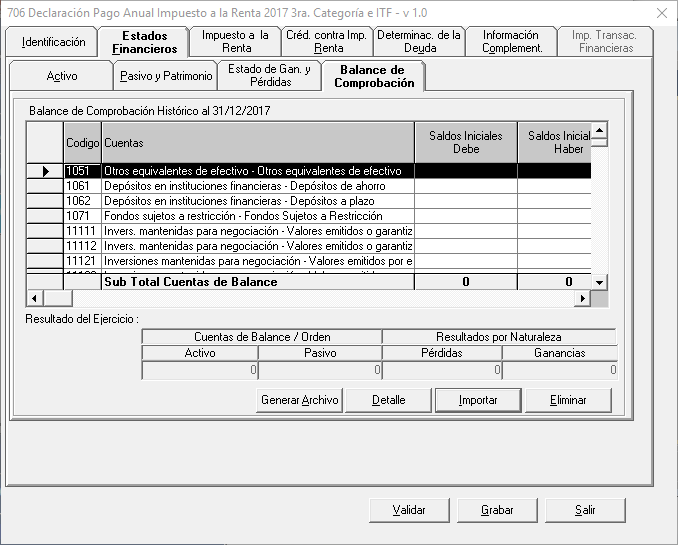
Task: Close the 706 Declaración window
Action: point(662,13)
